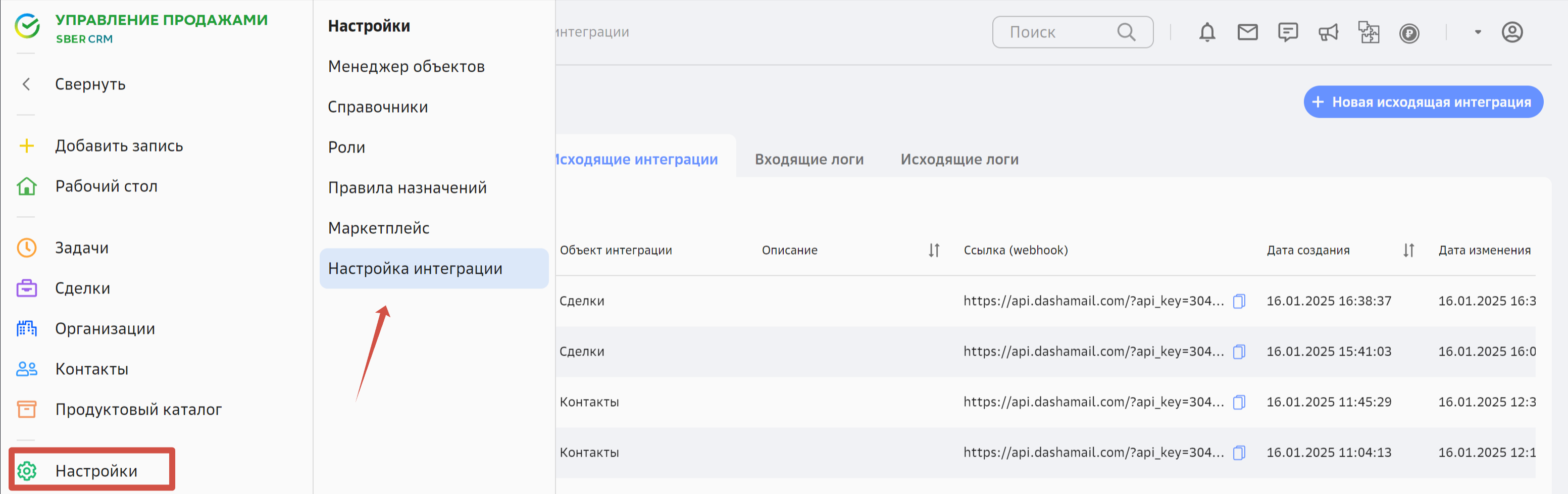Switch to Исходящие логи tab

point(959,160)
